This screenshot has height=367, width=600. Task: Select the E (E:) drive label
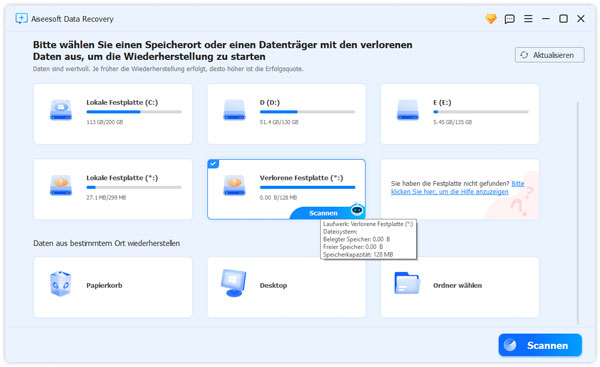pyautogui.click(x=442, y=103)
